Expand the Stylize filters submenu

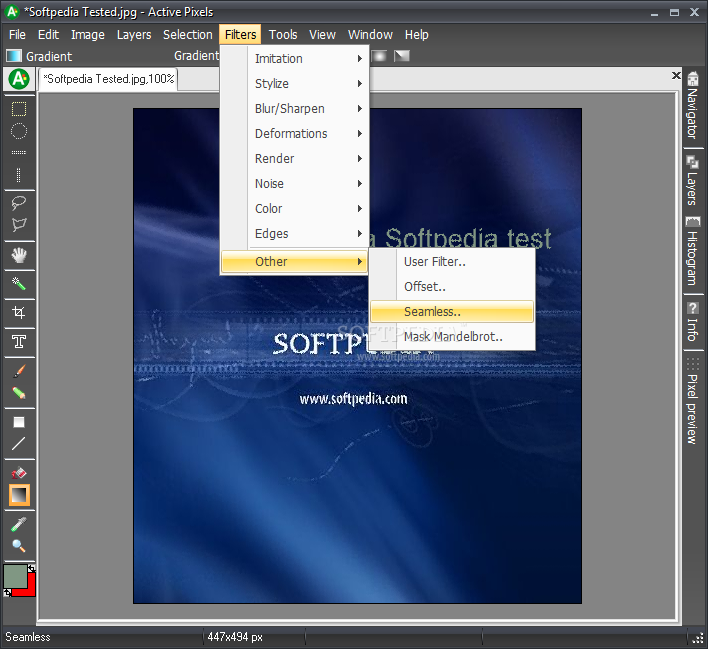[294, 84]
